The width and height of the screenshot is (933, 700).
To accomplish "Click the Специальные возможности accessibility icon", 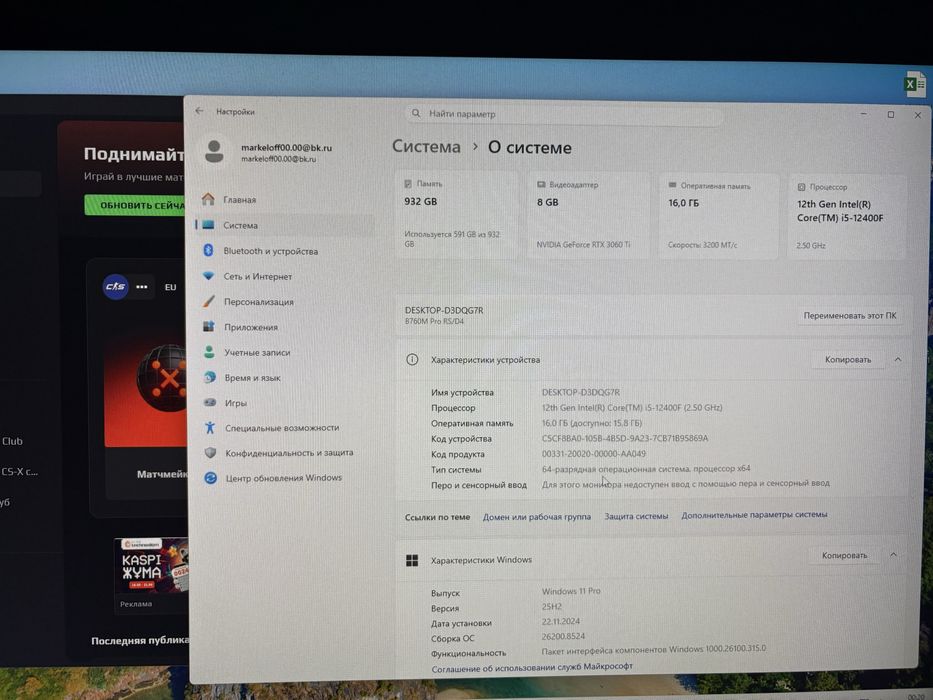I will tap(210, 427).
